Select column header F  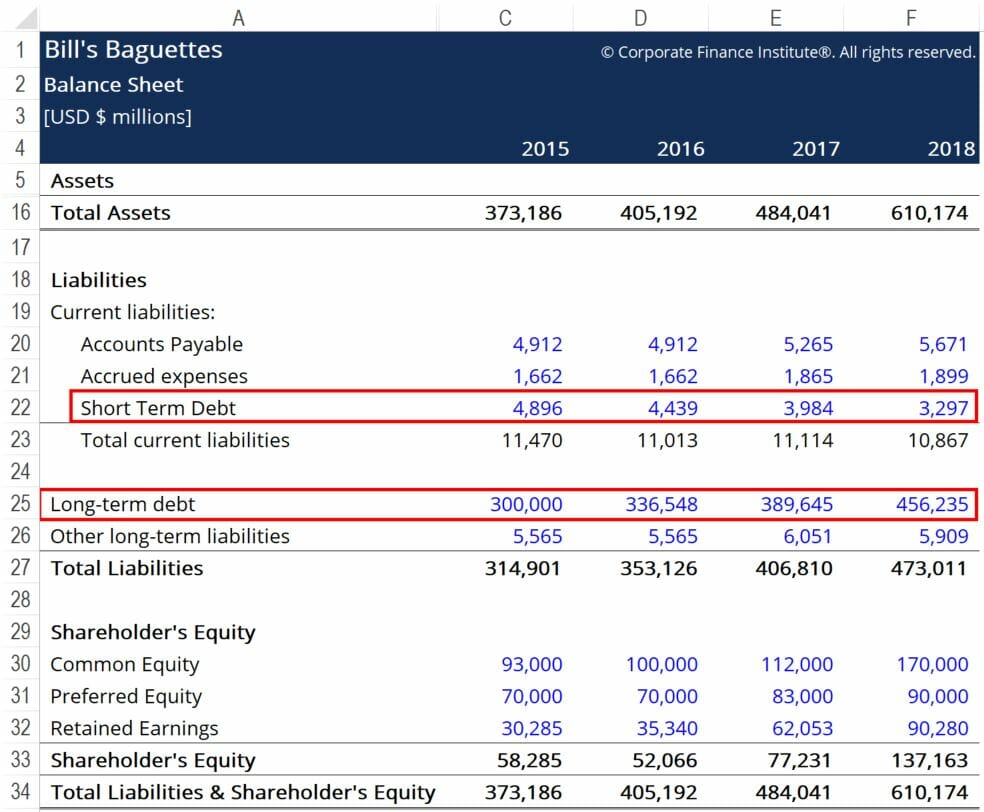[910, 17]
